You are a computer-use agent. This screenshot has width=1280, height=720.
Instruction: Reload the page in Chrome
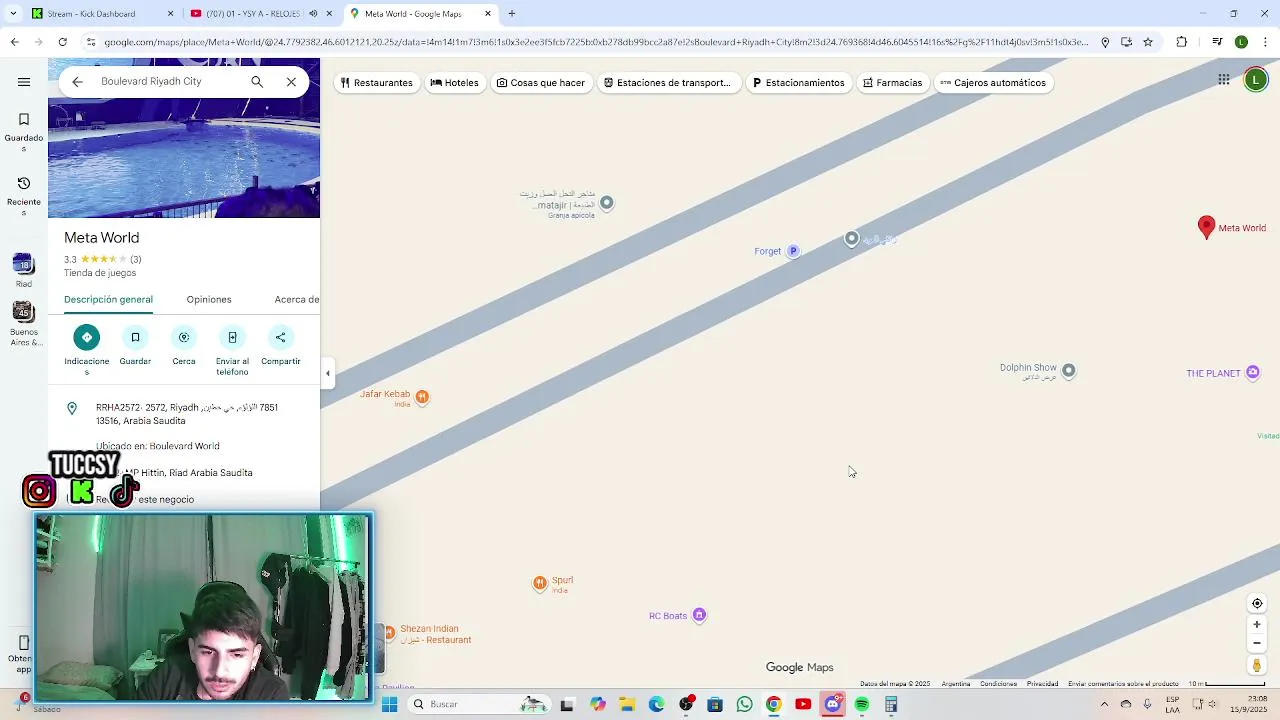tap(62, 42)
